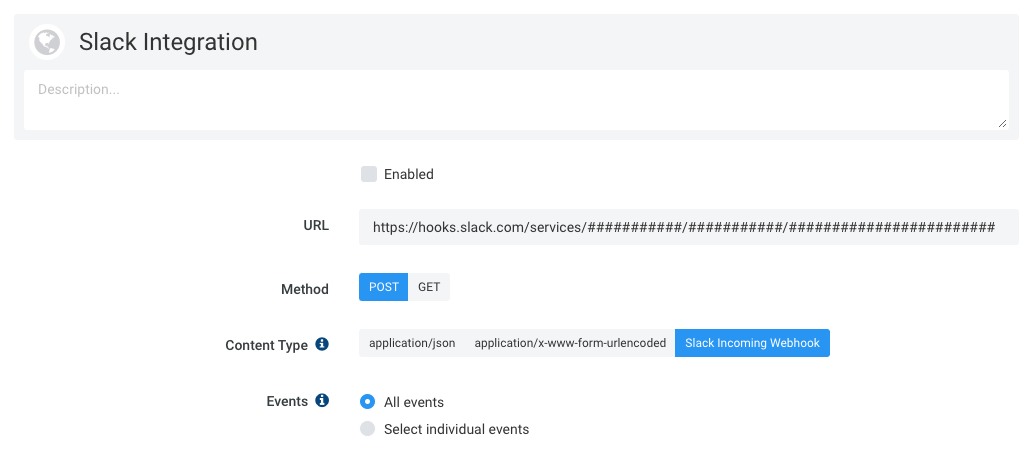This screenshot has width=1033, height=453.
Task: Choose application/x-www-form-urlencoded content type
Action: [570, 343]
